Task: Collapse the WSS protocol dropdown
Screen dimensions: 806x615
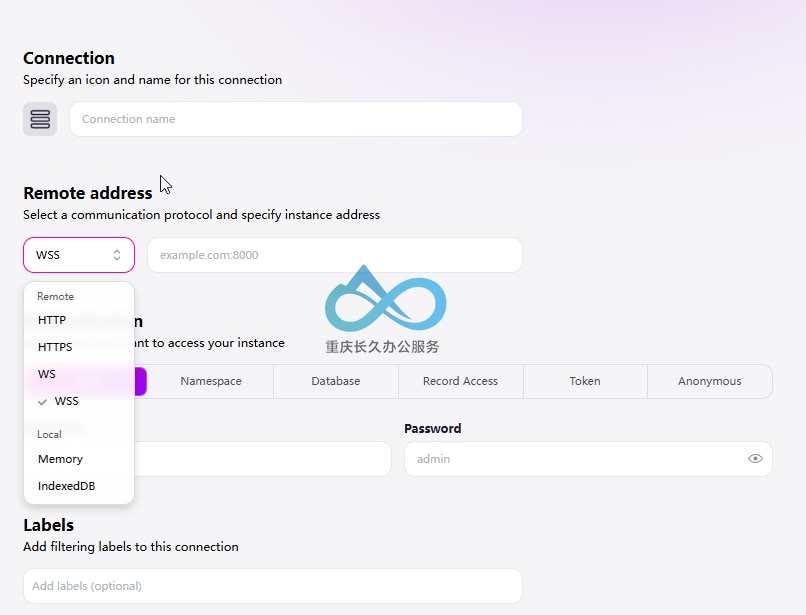Action: (x=79, y=255)
